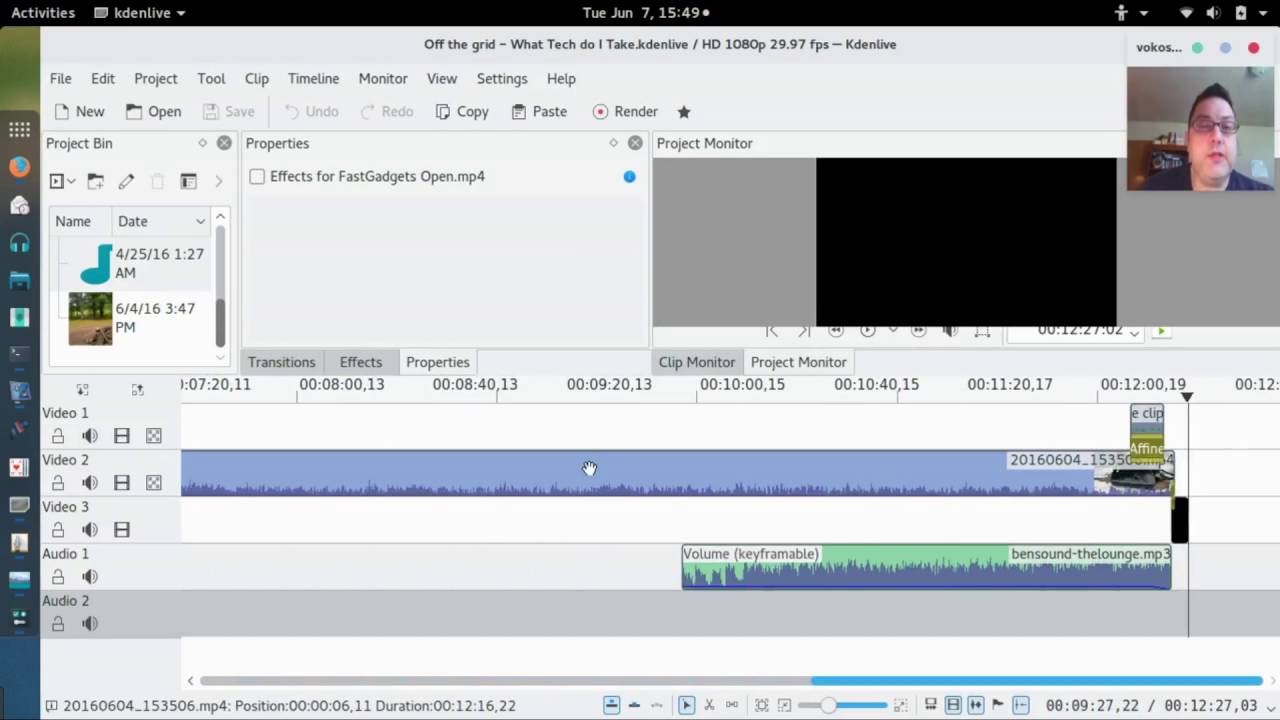Click the star favorite icon in the toolbar
Image resolution: width=1280 pixels, height=720 pixels.
pos(684,112)
